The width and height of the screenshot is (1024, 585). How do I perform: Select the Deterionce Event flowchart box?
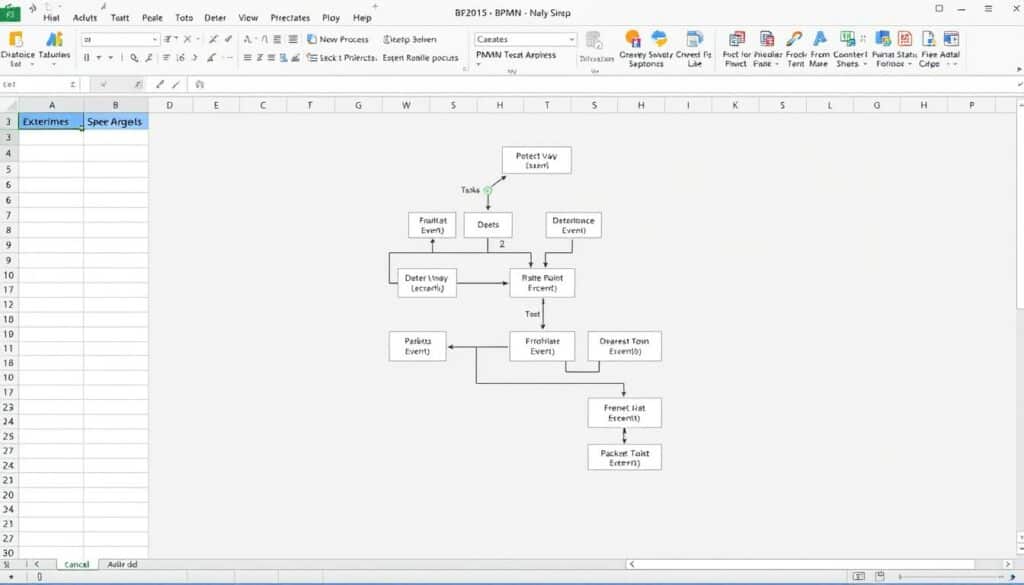pos(573,225)
